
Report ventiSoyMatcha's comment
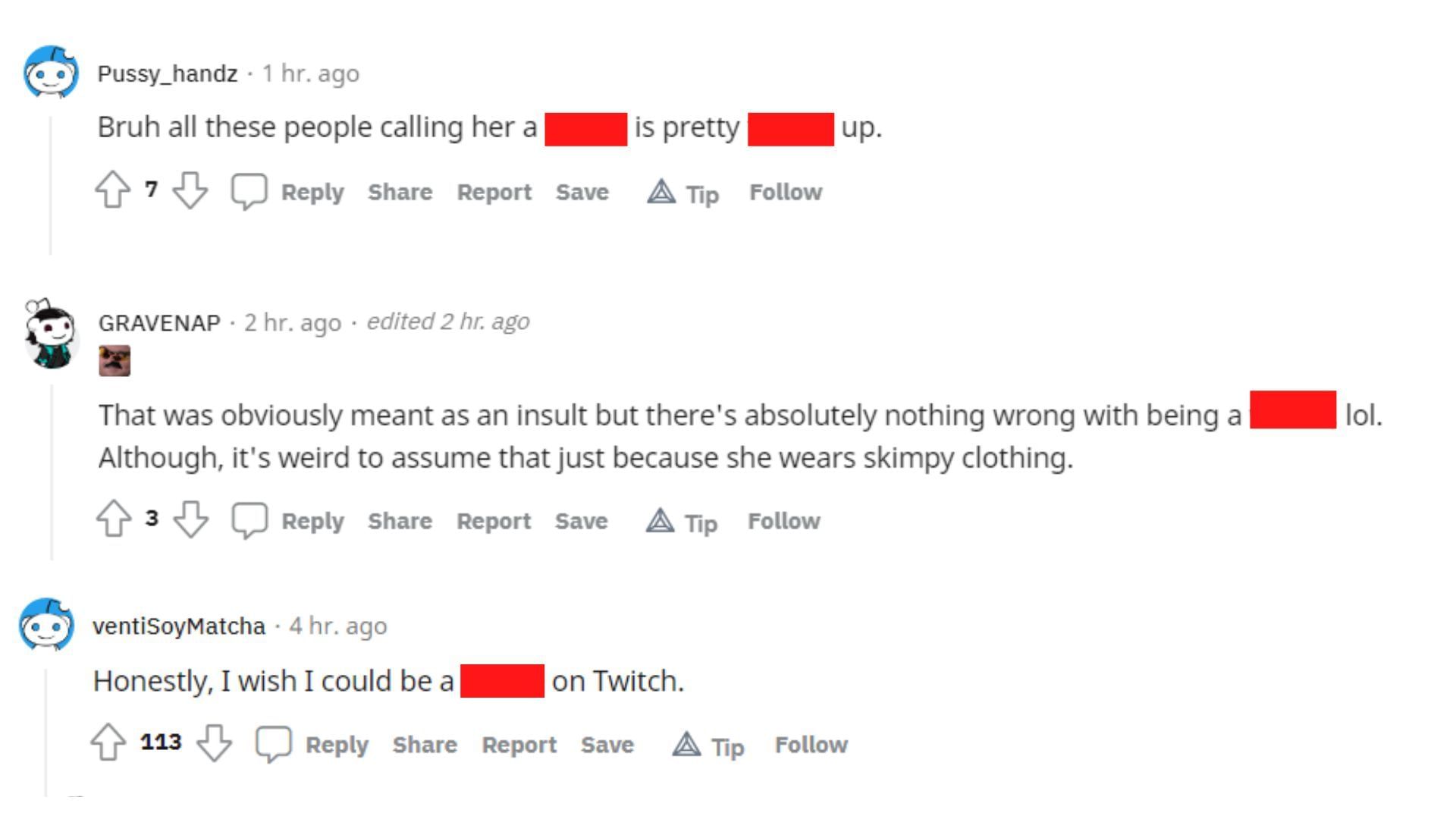click(519, 745)
